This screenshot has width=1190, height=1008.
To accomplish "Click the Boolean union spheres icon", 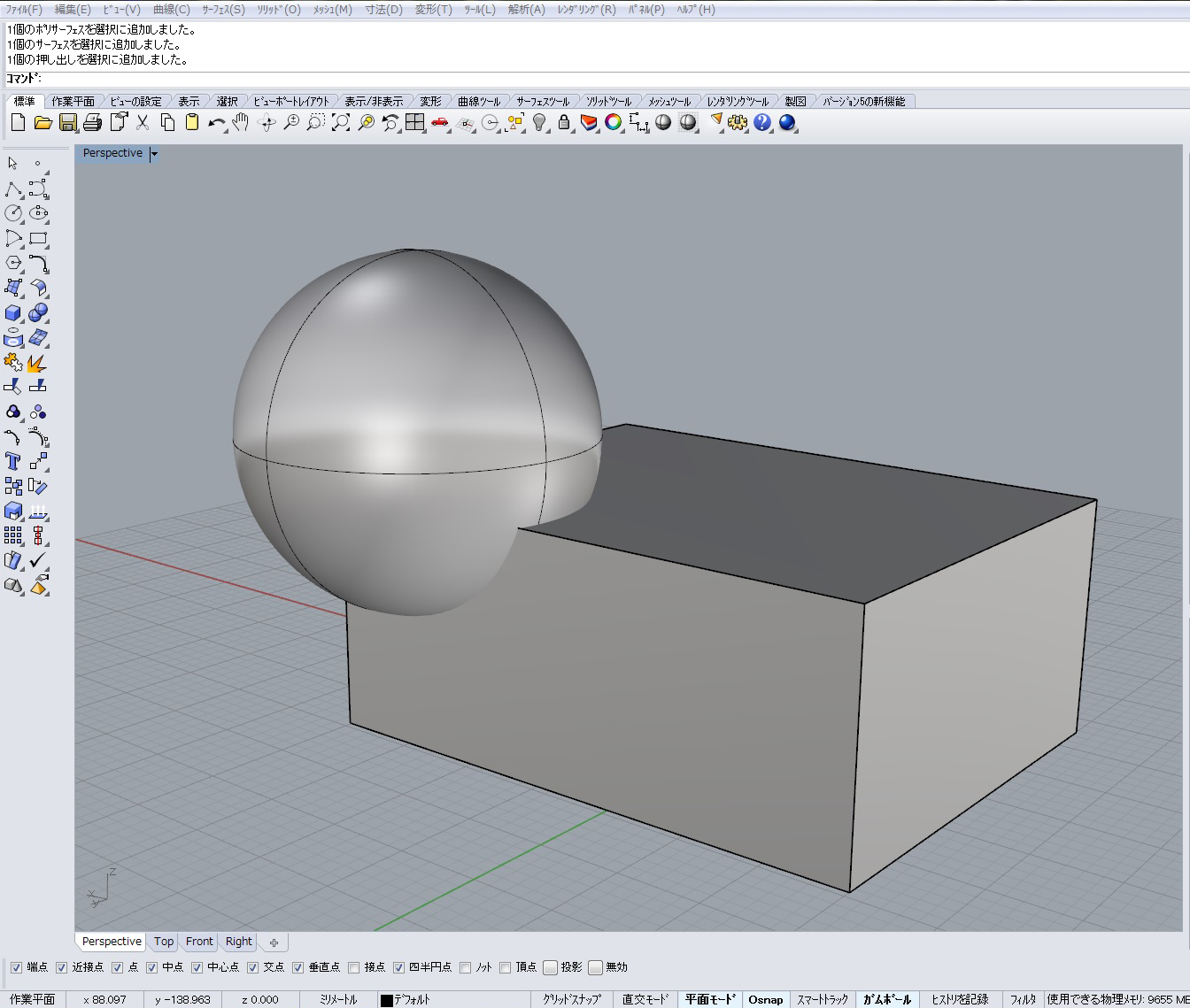I will 38,313.
